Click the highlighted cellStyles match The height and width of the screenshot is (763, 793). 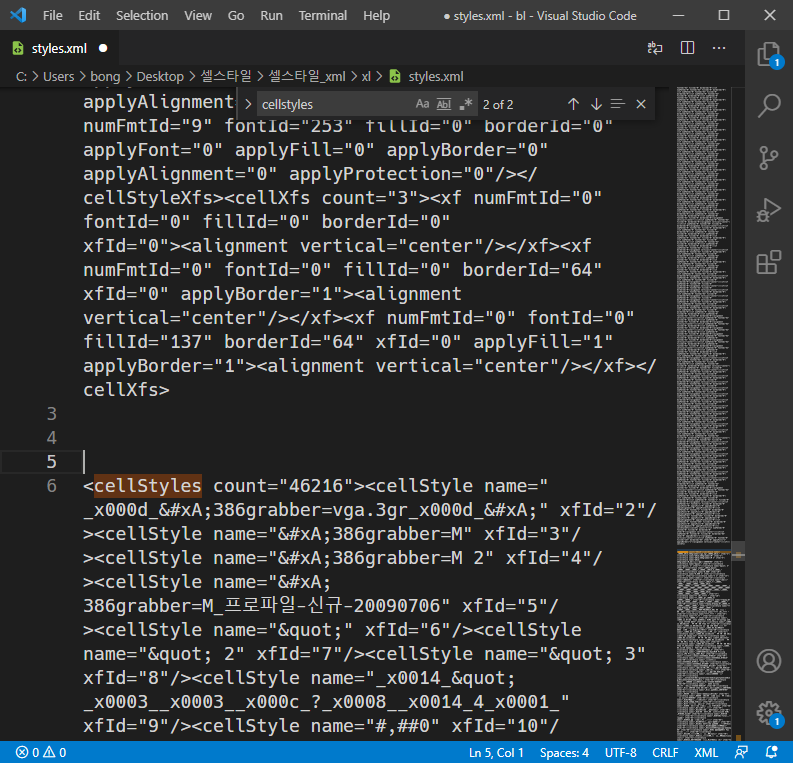pos(148,486)
